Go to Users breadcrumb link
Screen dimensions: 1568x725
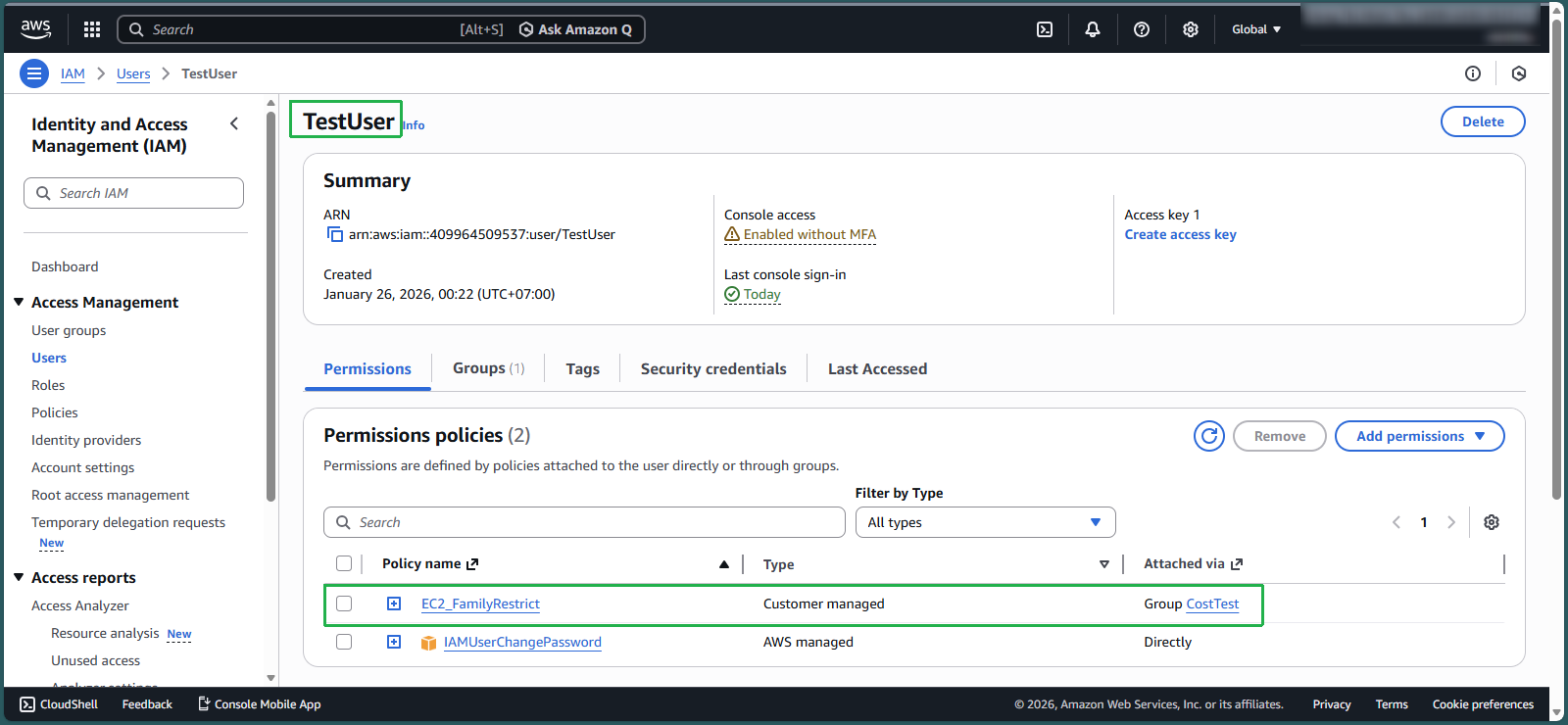(133, 73)
